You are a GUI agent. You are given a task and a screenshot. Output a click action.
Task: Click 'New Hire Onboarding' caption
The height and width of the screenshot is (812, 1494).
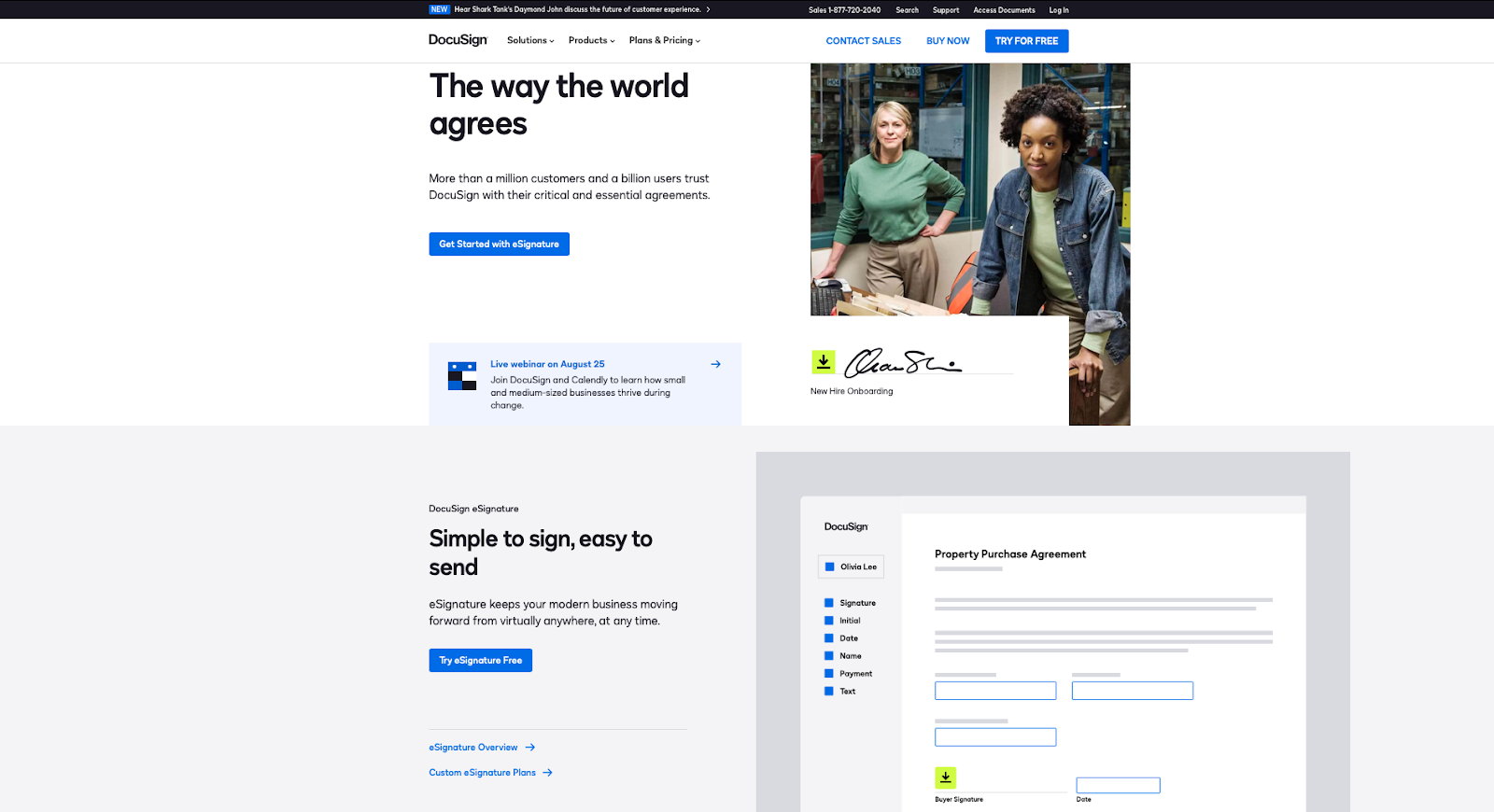pyautogui.click(x=852, y=391)
